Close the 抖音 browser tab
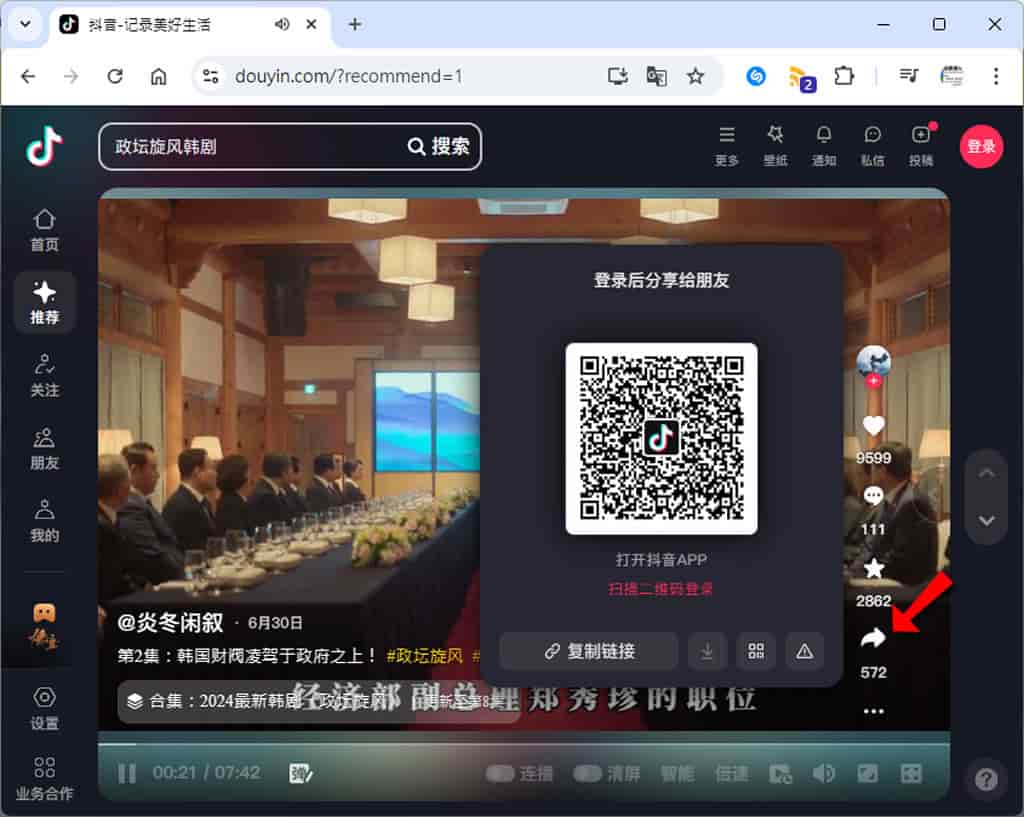 [312, 24]
